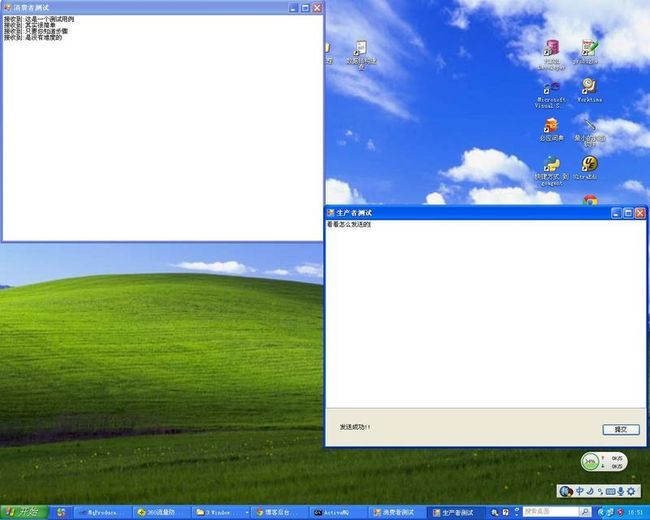This screenshot has height=520, width=650.
Task: Minimize the 消费者测试 consumer window
Action: [293, 8]
